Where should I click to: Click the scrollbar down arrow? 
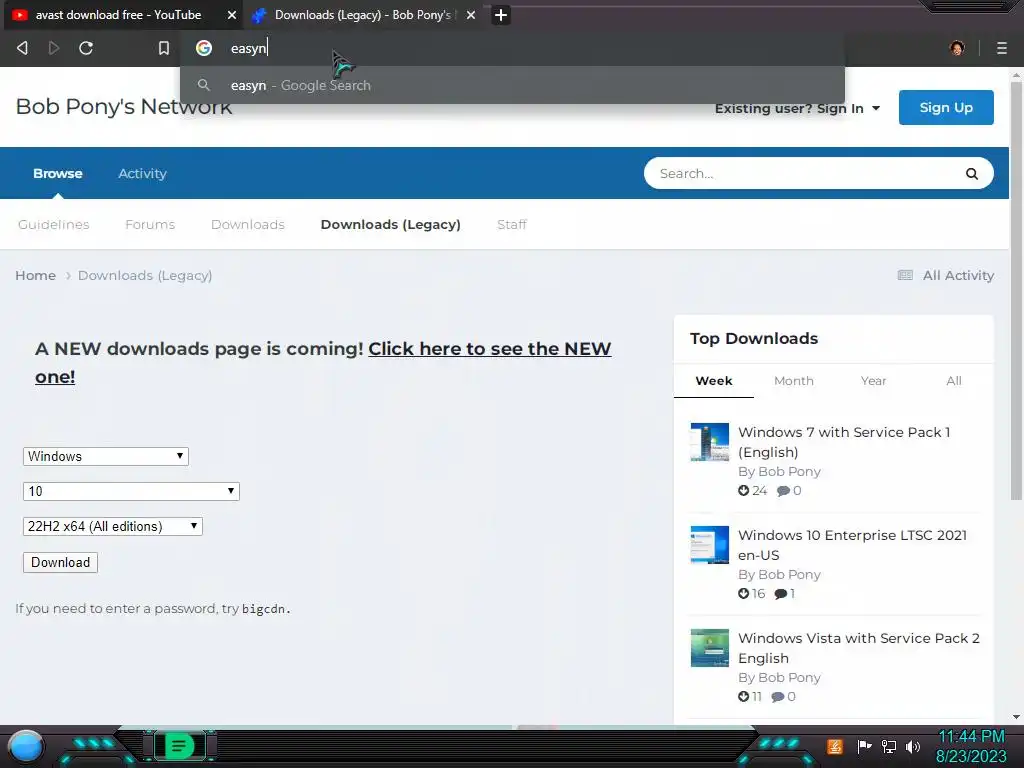point(1016,716)
